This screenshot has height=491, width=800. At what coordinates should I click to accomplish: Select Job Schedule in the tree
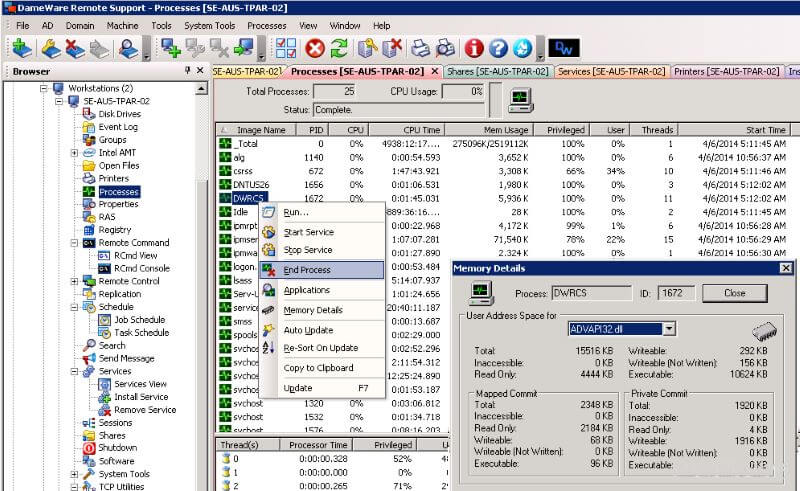pyautogui.click(x=139, y=320)
